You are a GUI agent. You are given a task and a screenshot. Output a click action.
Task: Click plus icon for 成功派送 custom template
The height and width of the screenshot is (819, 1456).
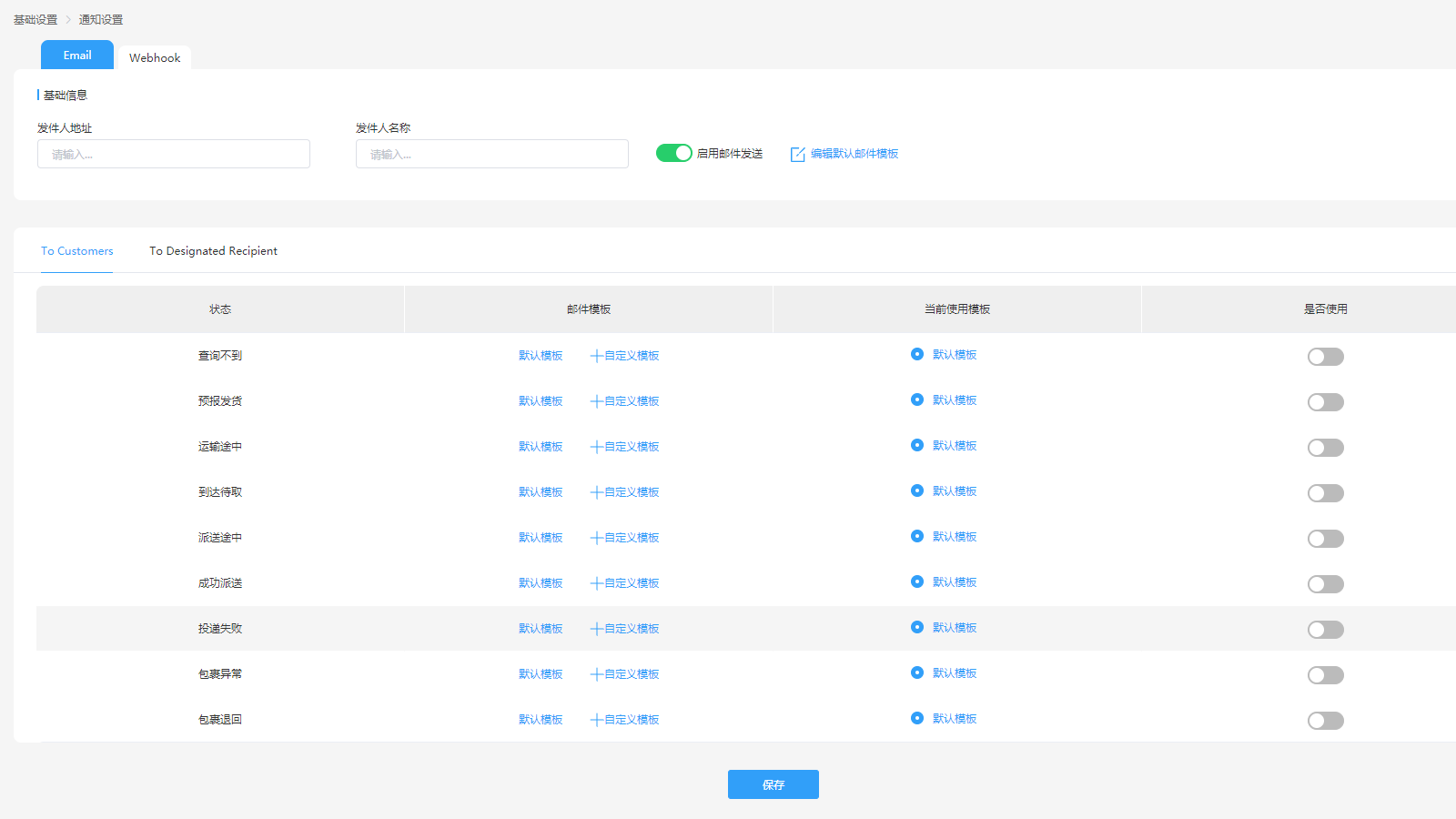(596, 582)
